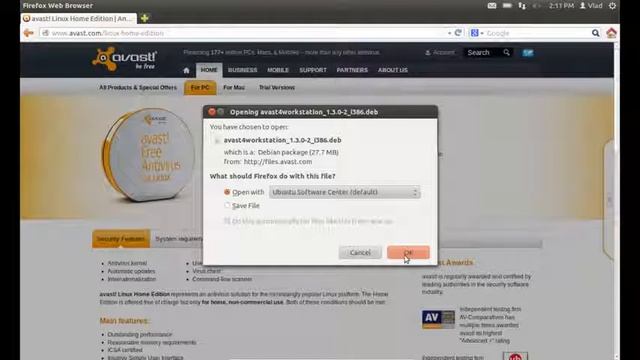The image size is (640, 360).
Task: Switch to the Security Features tab
Action: click(x=121, y=239)
